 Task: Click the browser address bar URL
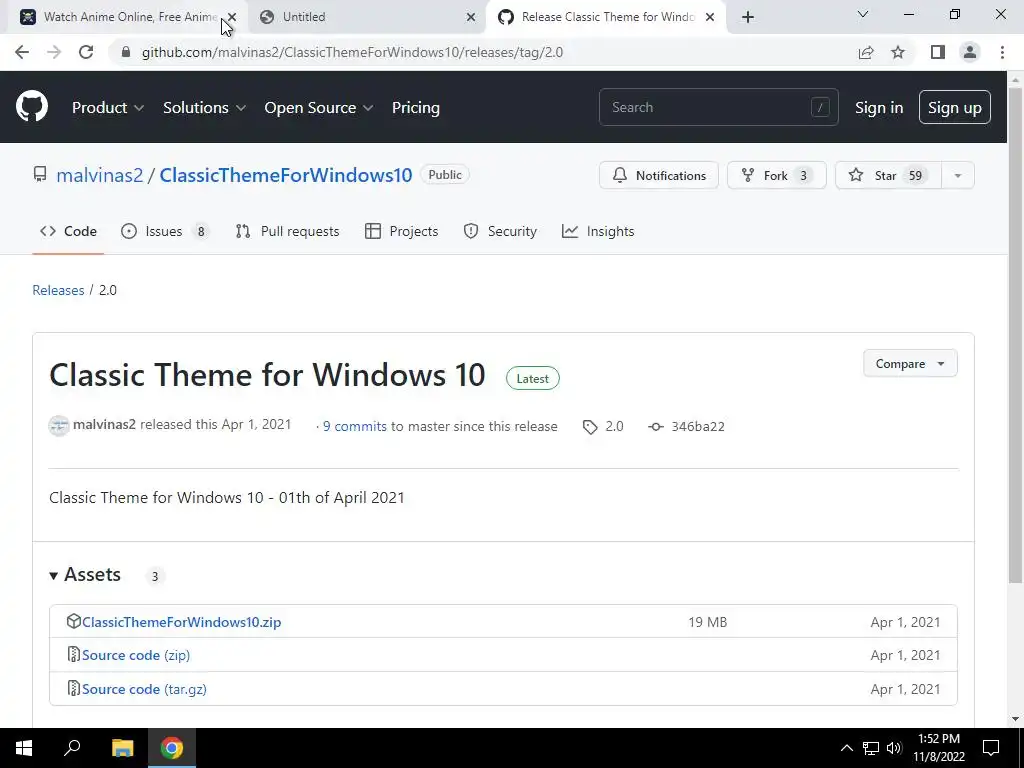[x=353, y=52]
